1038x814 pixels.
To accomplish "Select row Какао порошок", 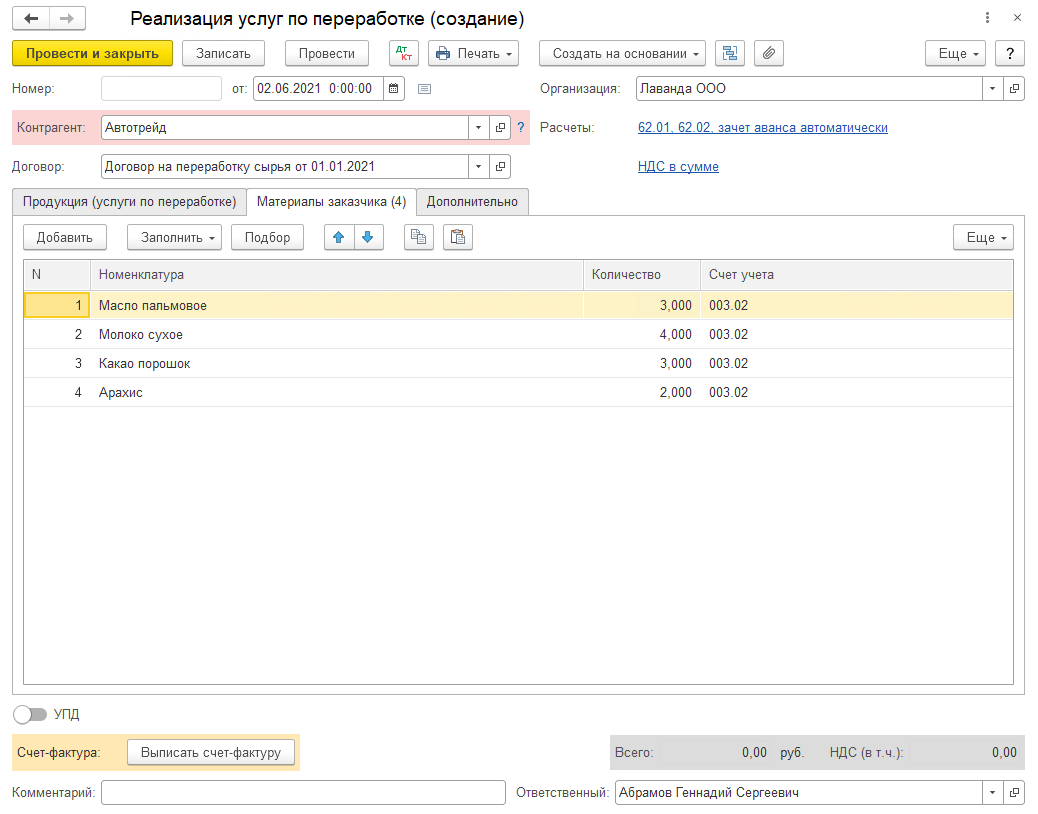I will point(518,363).
